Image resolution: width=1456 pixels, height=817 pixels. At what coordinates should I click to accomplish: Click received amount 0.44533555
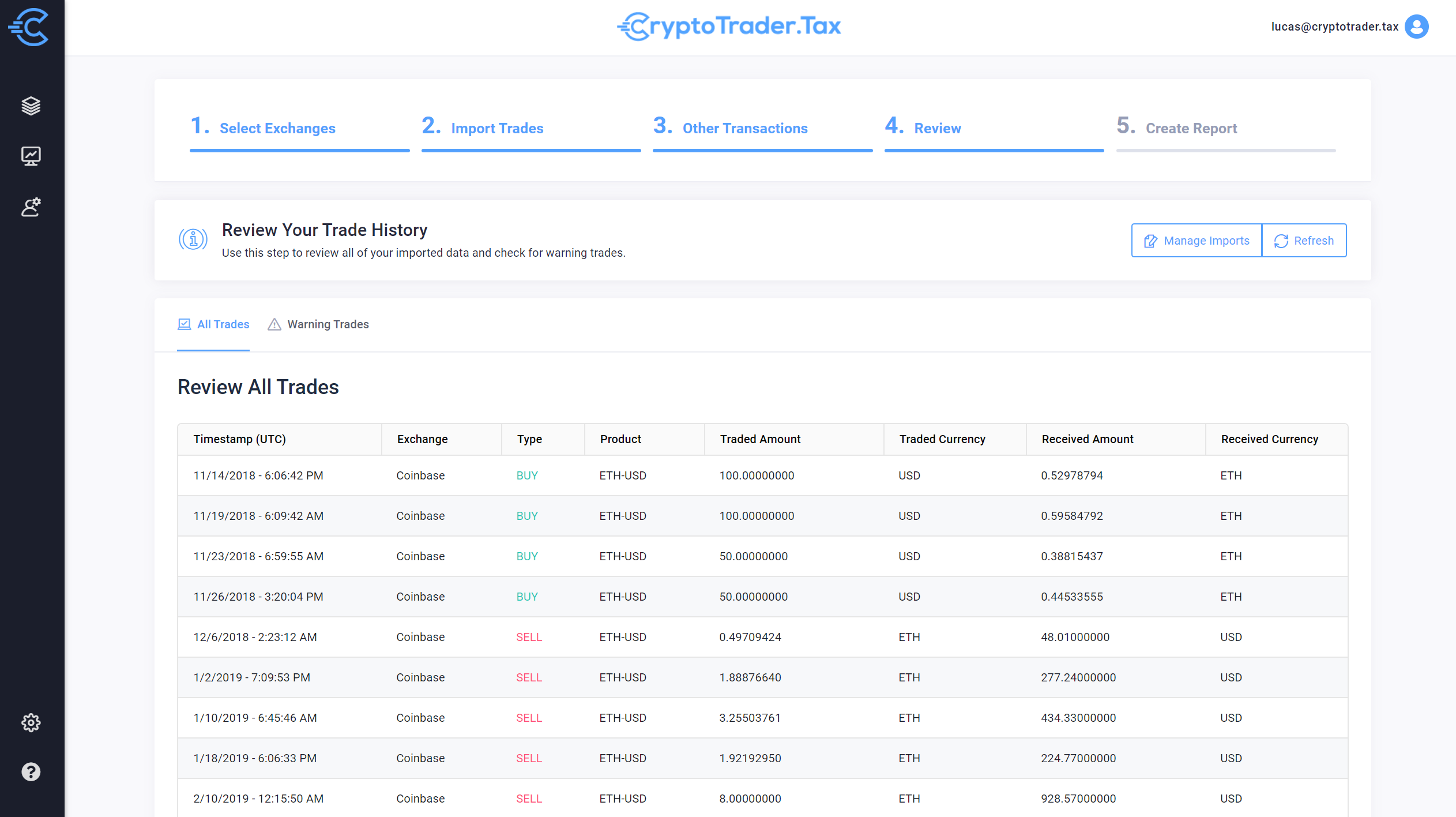tap(1072, 597)
